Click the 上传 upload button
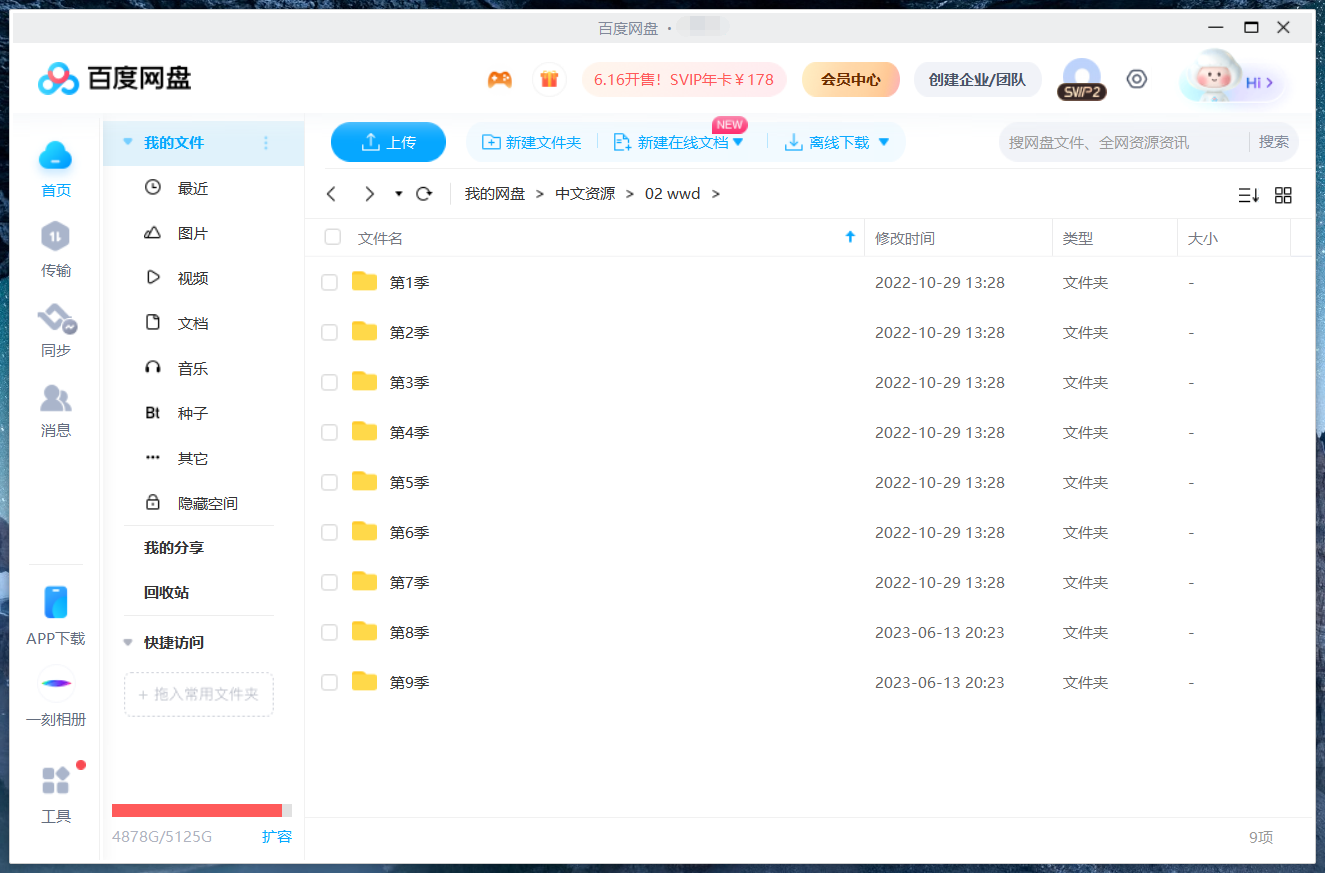Screen dimensions: 1325x873 click(x=388, y=142)
